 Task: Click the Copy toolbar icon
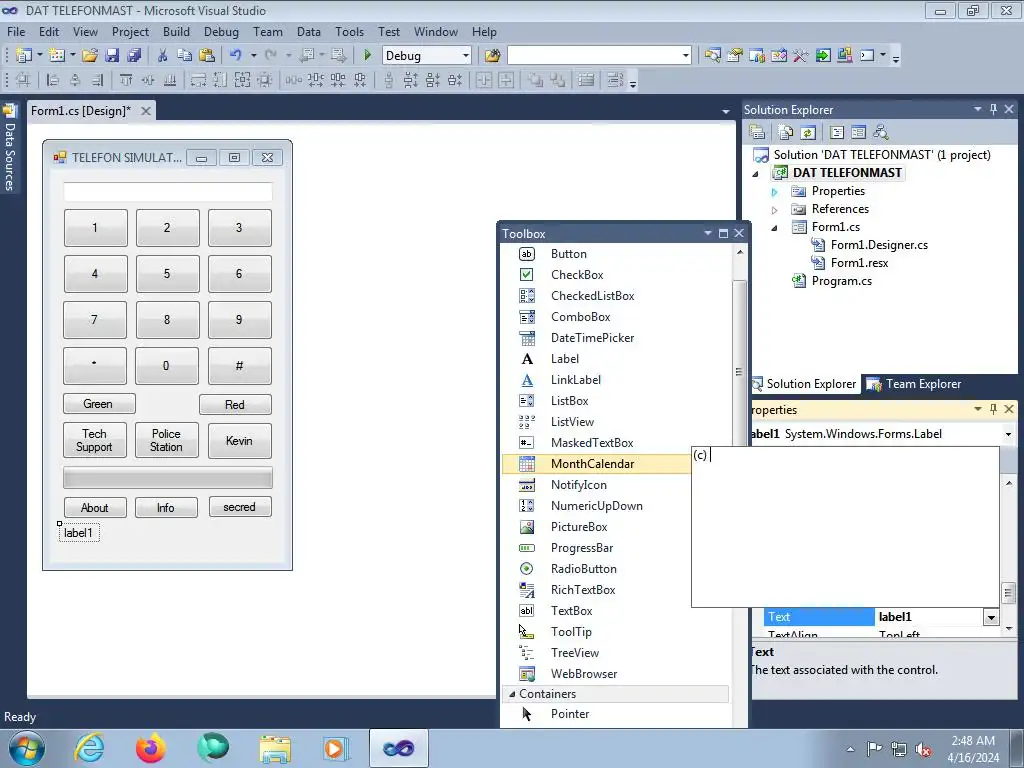pyautogui.click(x=185, y=56)
